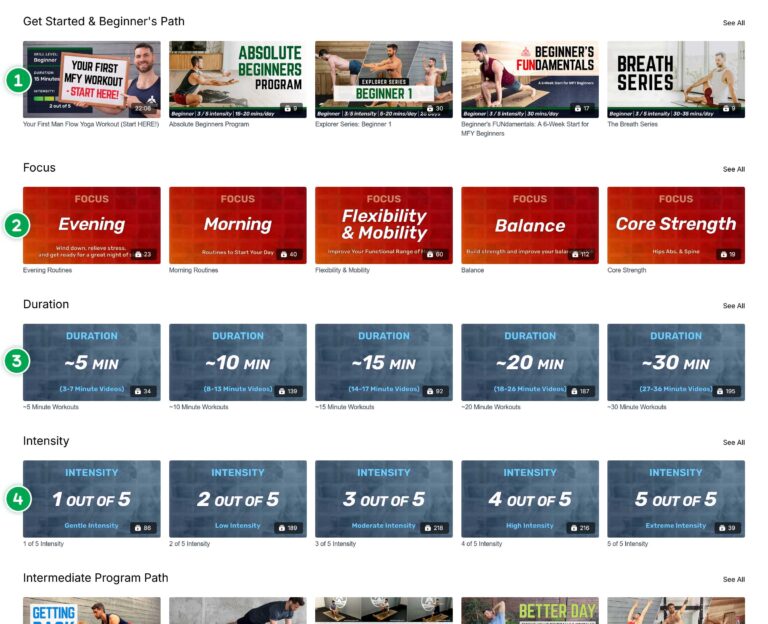Click green step badge number 1
Viewport: 768px width, 624px height.
(17, 81)
